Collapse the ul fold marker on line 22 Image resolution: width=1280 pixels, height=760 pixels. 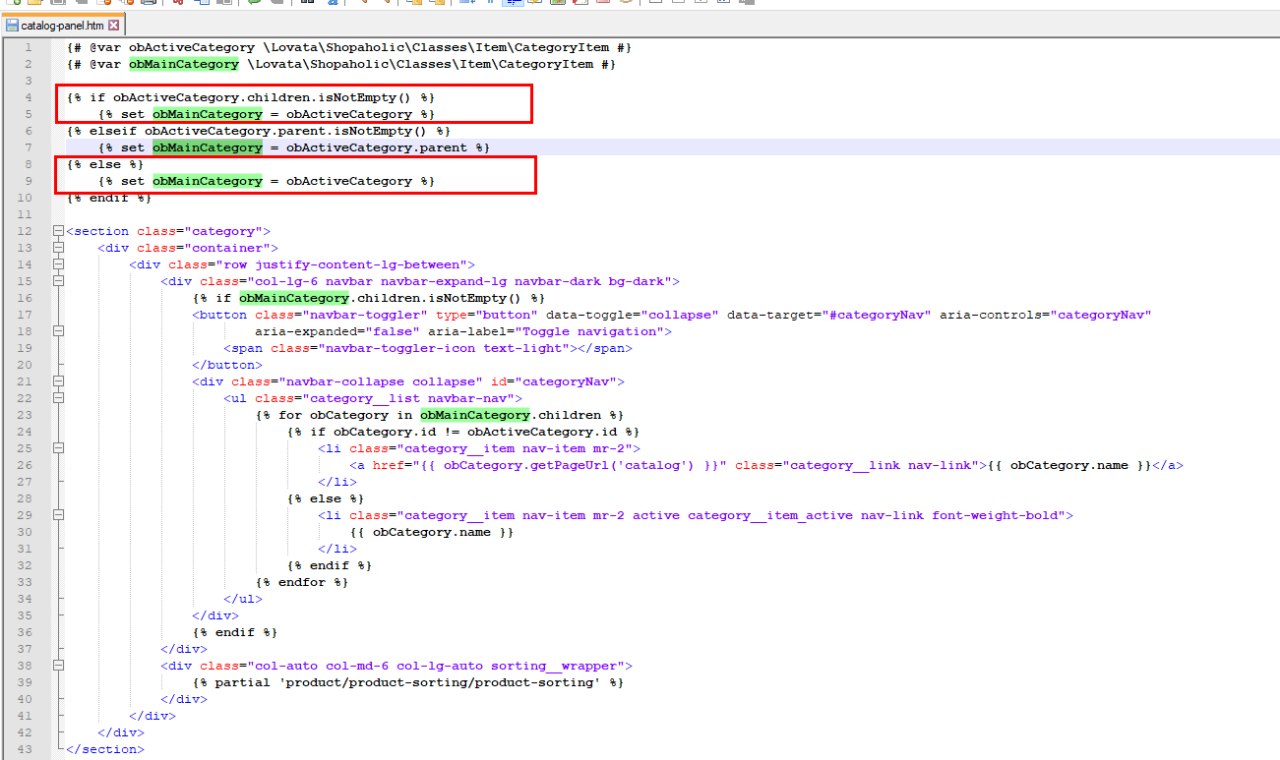[x=58, y=398]
